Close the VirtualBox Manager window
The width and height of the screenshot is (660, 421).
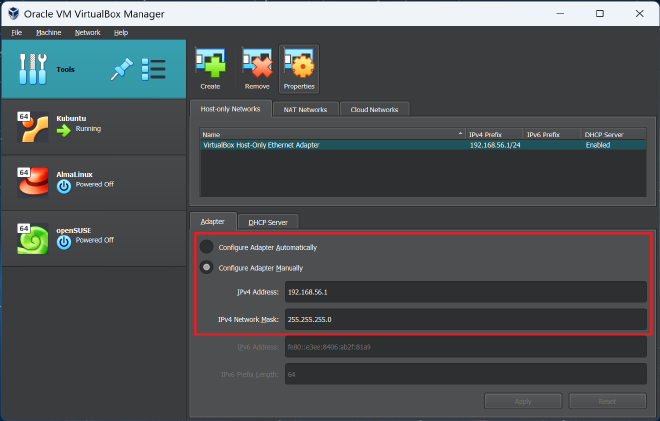click(639, 13)
